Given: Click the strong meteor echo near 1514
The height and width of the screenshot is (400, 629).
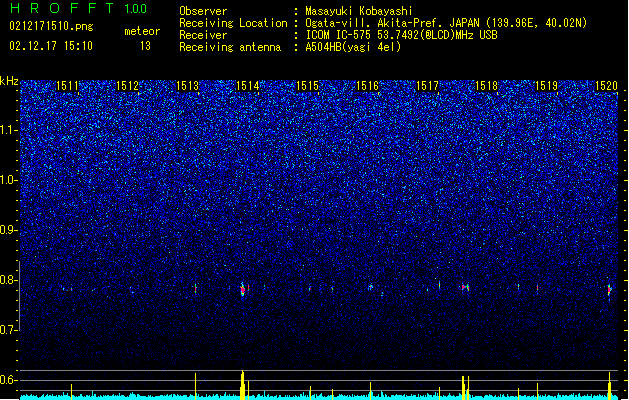Looking at the screenshot, I should point(242,289).
